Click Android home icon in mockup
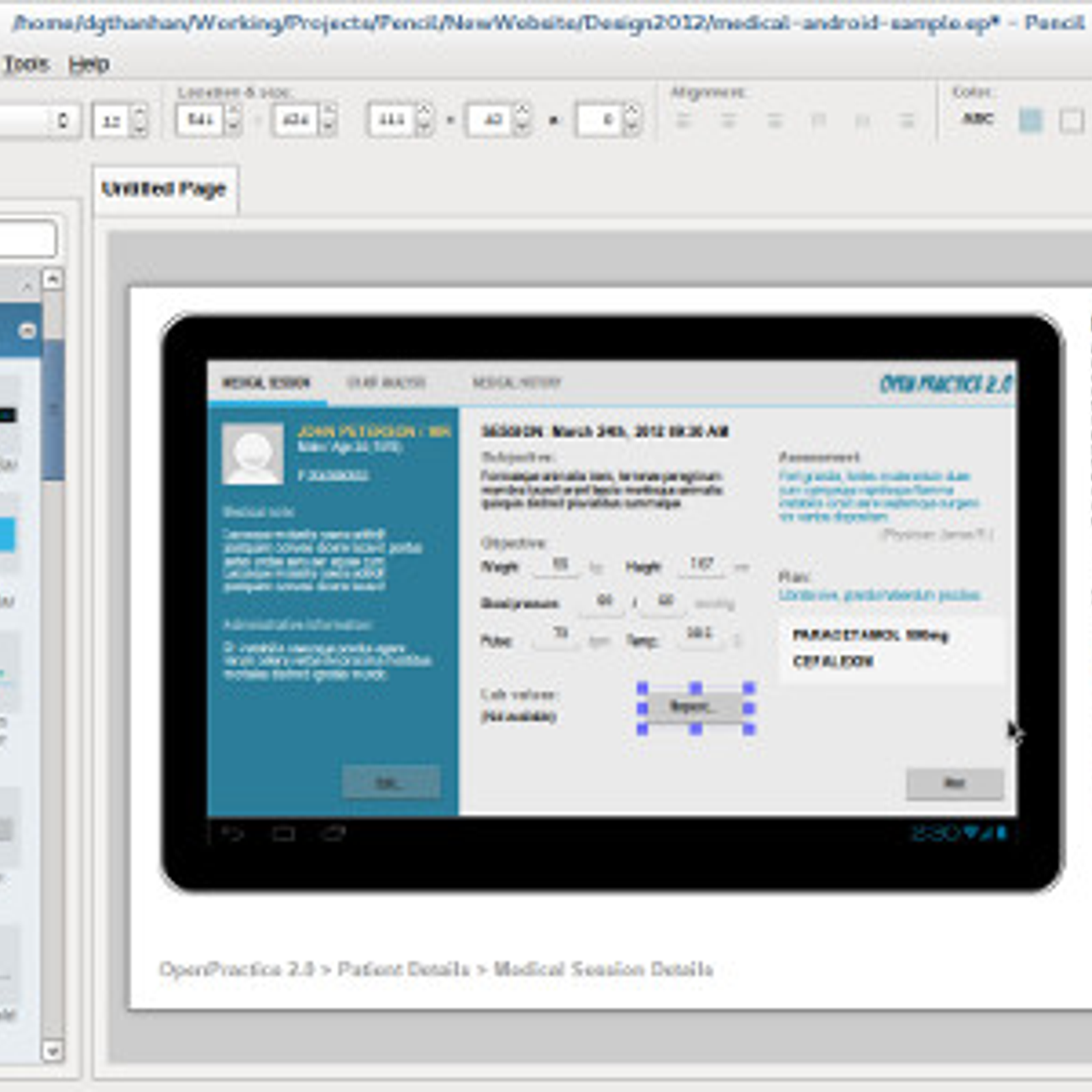The height and width of the screenshot is (1092, 1092). pyautogui.click(x=283, y=833)
